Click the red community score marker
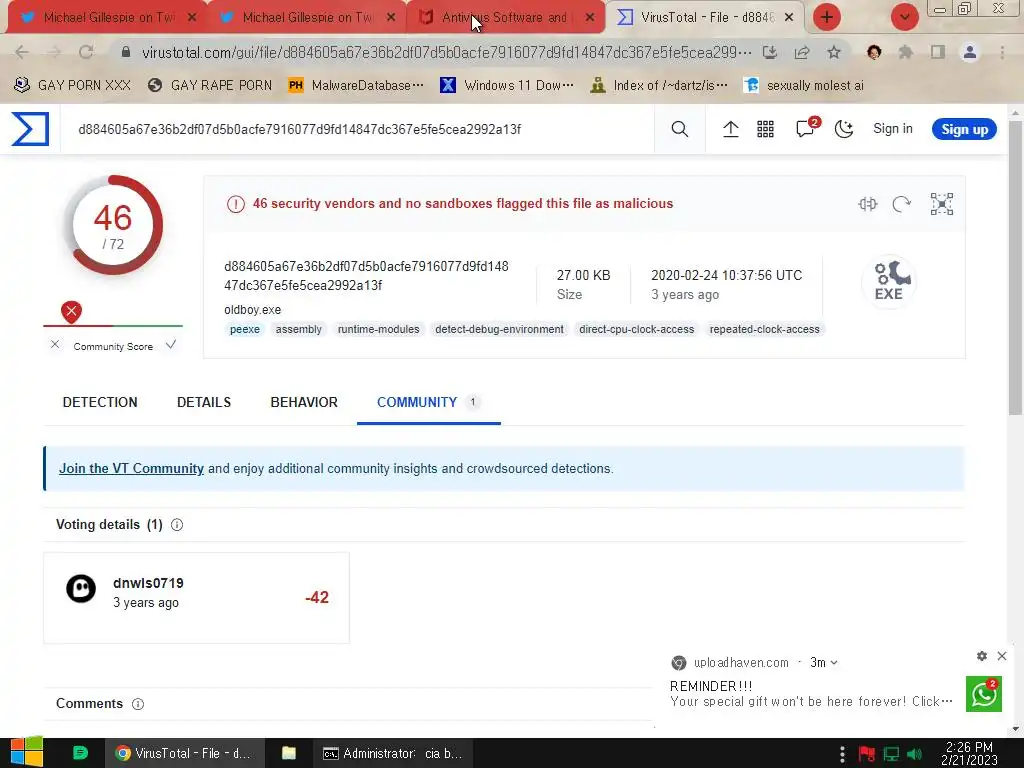The height and width of the screenshot is (768, 1024). [71, 312]
